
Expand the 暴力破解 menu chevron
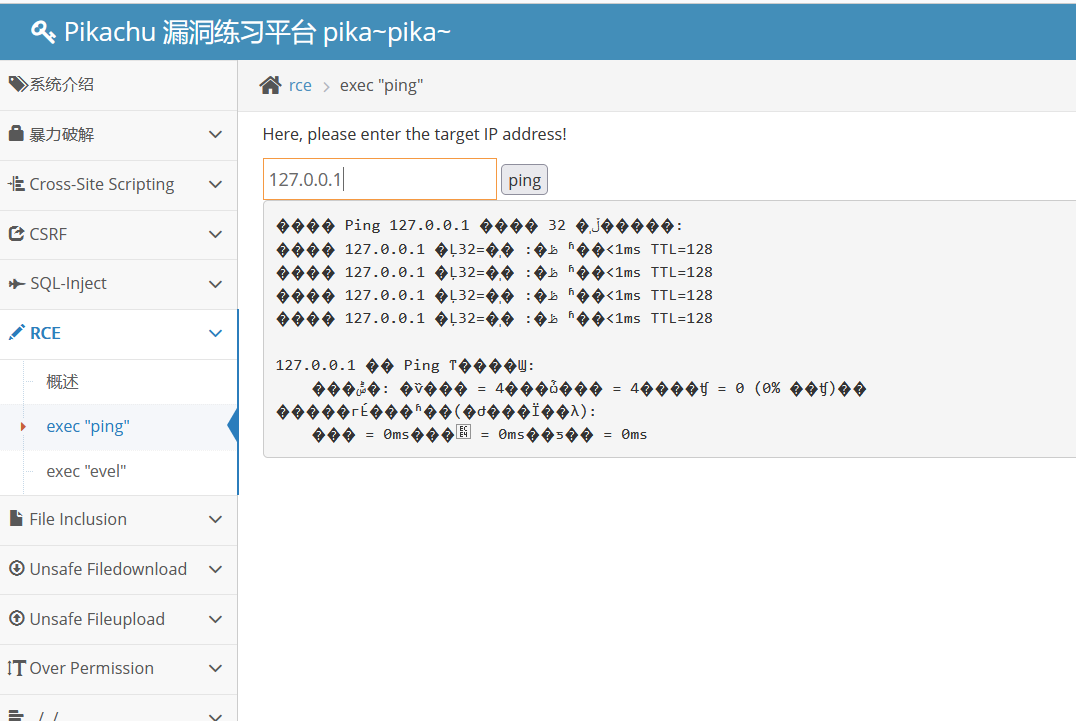tap(215, 134)
